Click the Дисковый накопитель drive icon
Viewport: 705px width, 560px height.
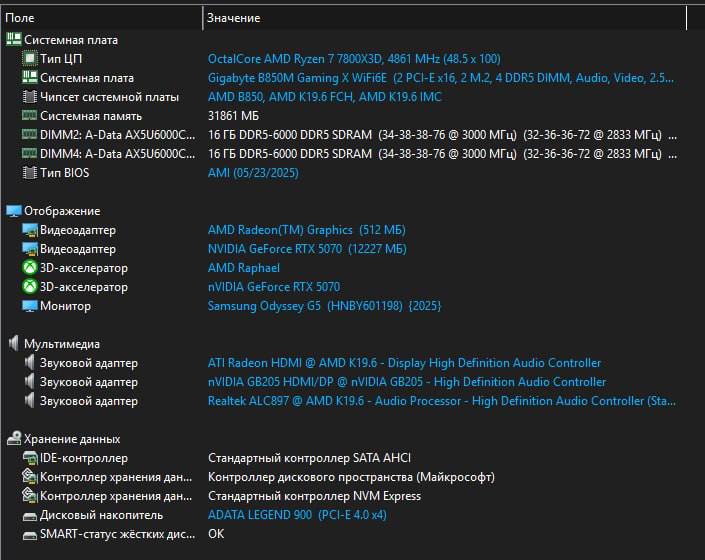click(x=30, y=516)
